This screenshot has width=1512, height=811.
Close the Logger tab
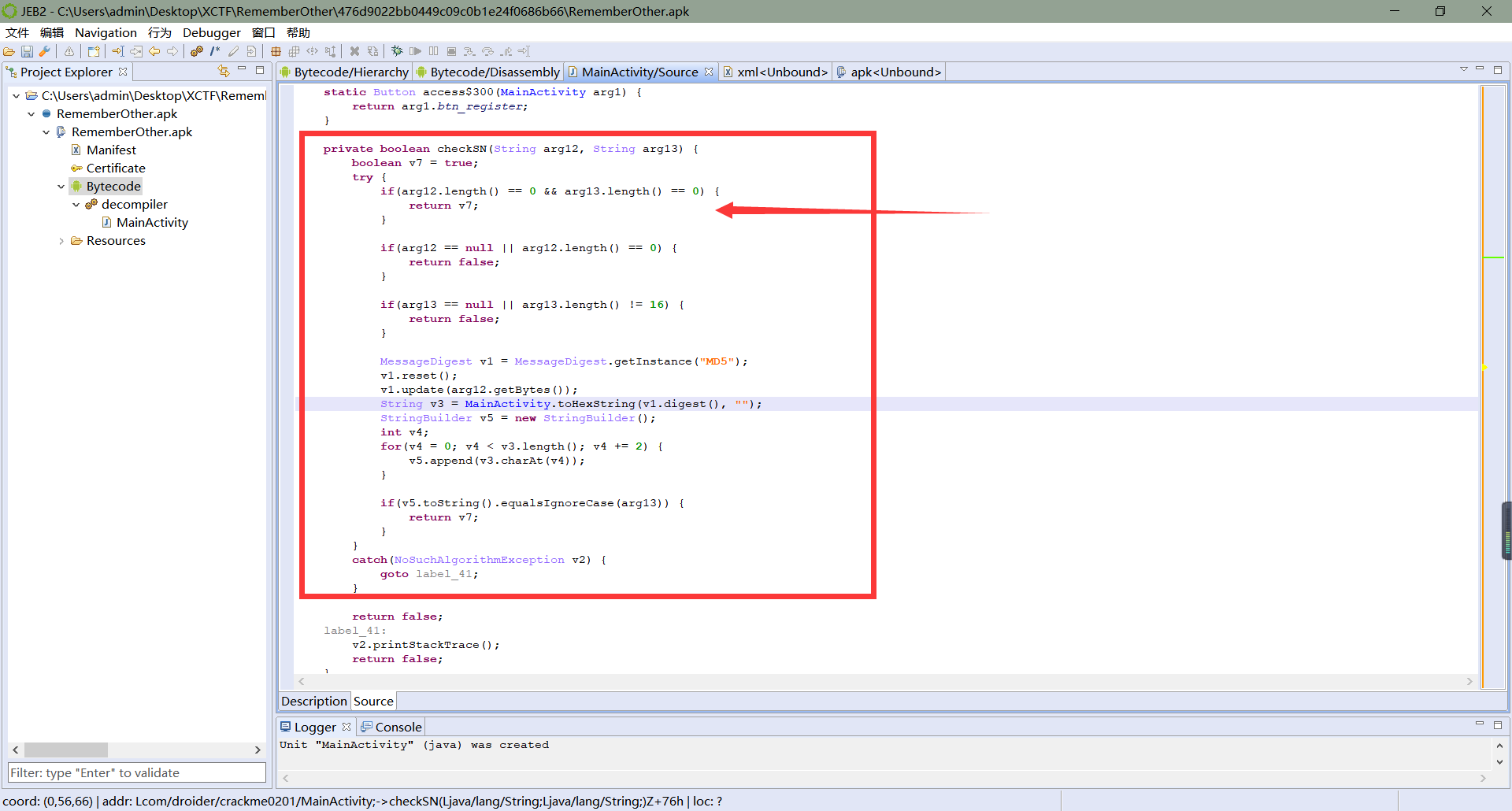(x=346, y=727)
